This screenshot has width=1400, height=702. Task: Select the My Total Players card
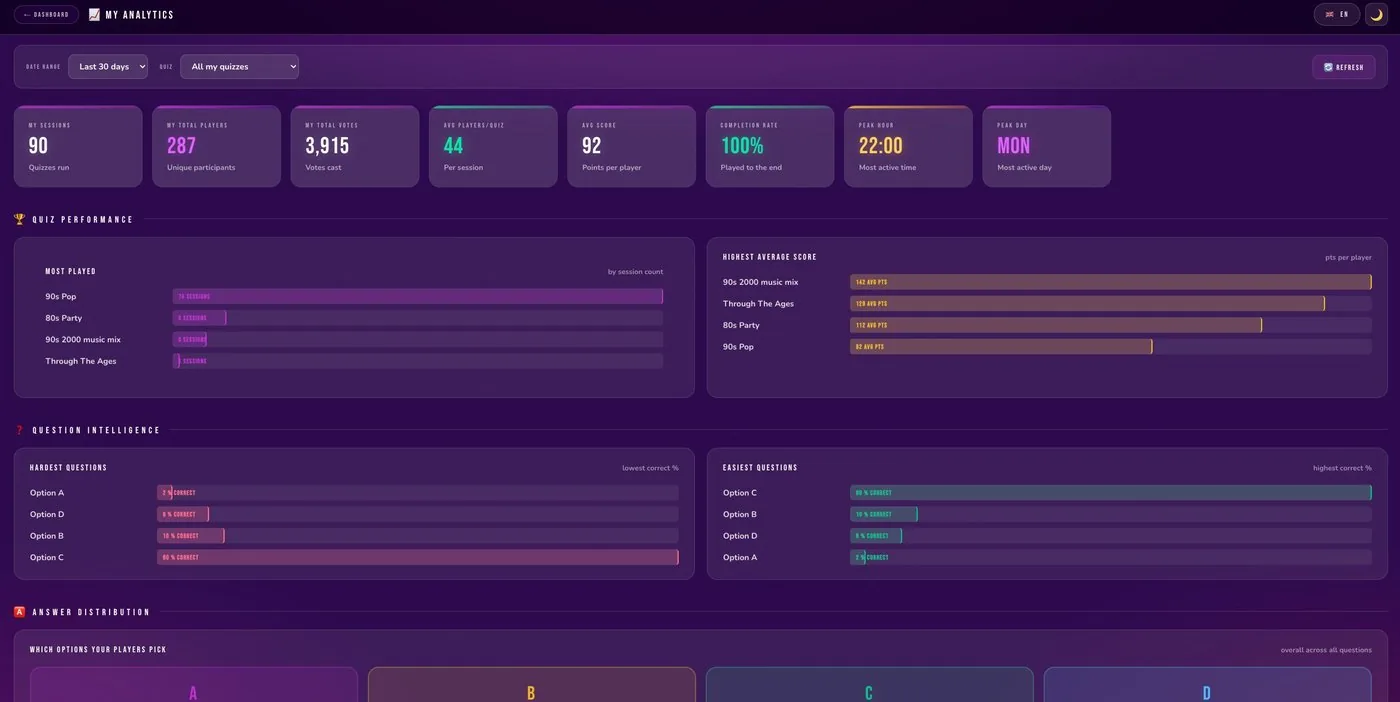tap(216, 146)
